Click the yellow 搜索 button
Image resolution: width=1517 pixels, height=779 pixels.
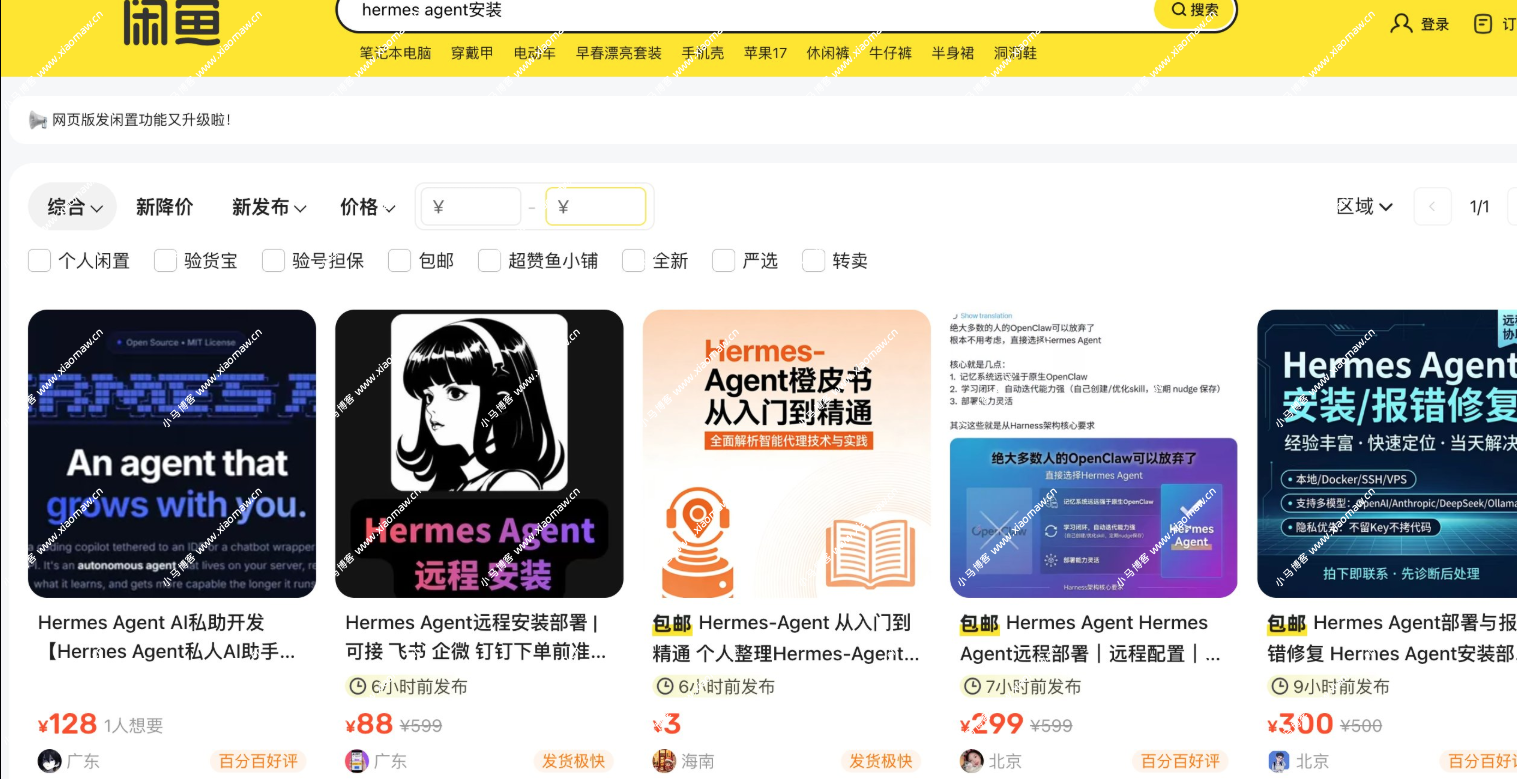pyautogui.click(x=1195, y=10)
